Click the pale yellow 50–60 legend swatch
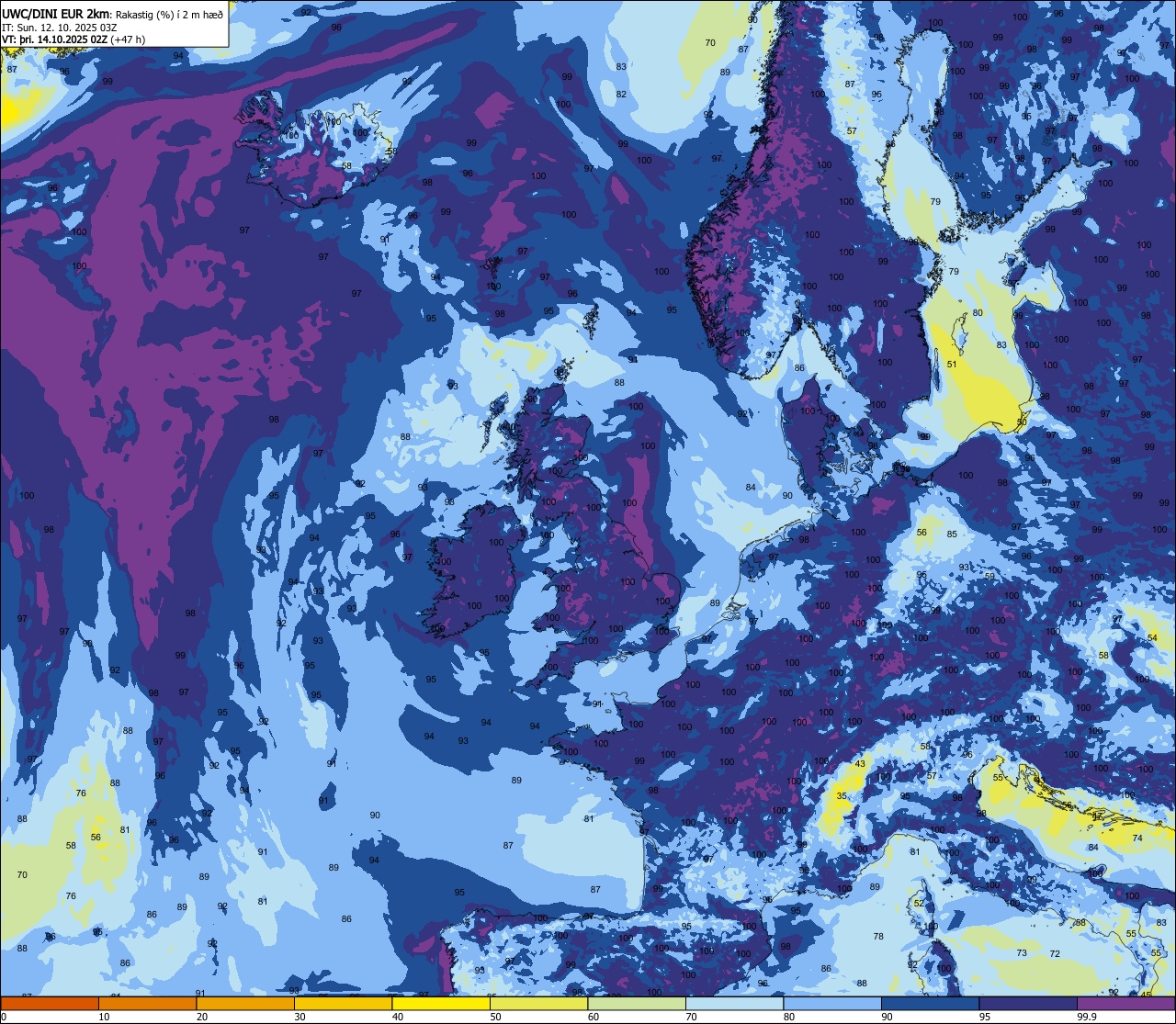The image size is (1176, 1024). coord(538,1004)
